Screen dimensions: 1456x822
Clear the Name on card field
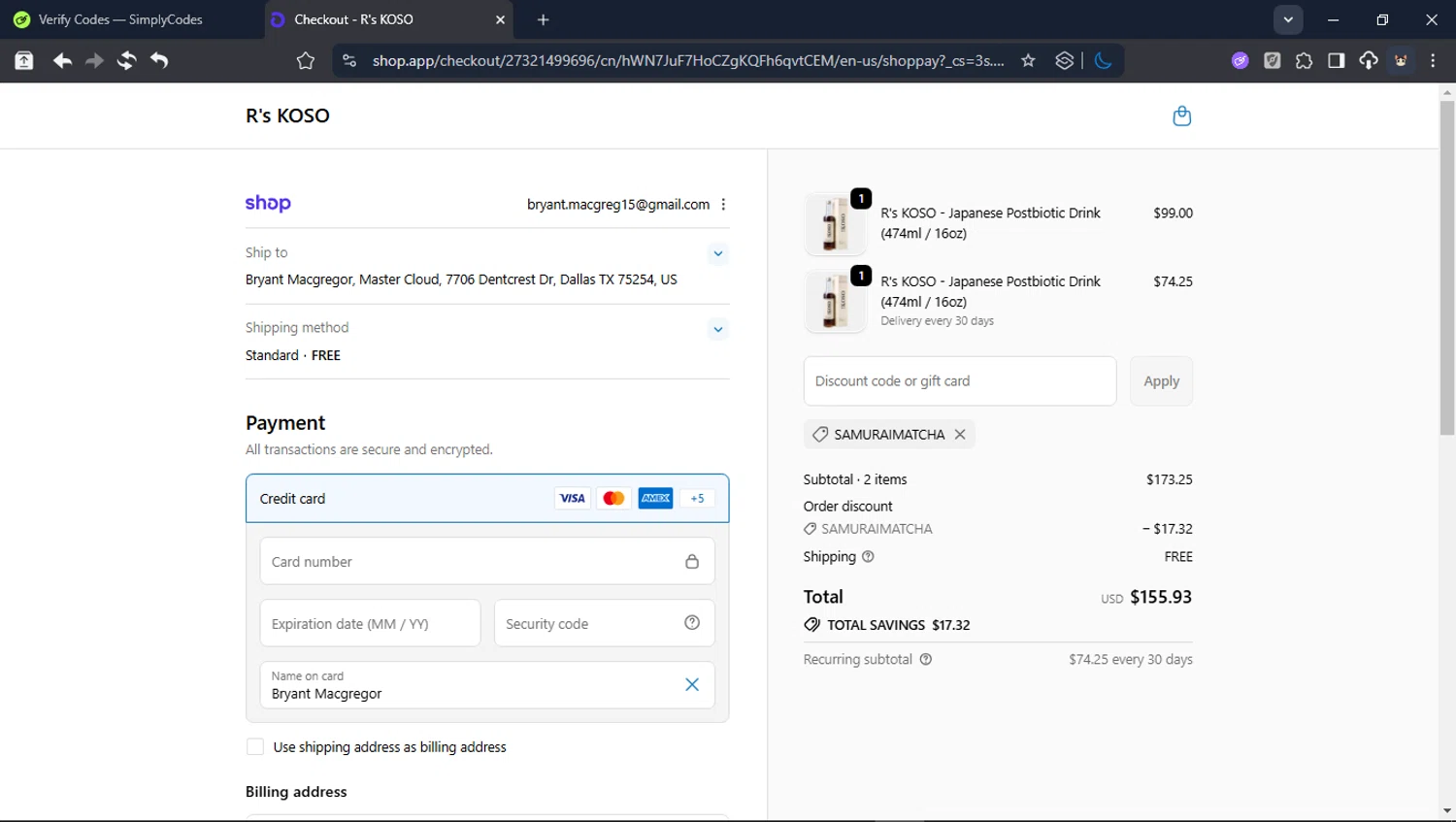pyautogui.click(x=692, y=685)
